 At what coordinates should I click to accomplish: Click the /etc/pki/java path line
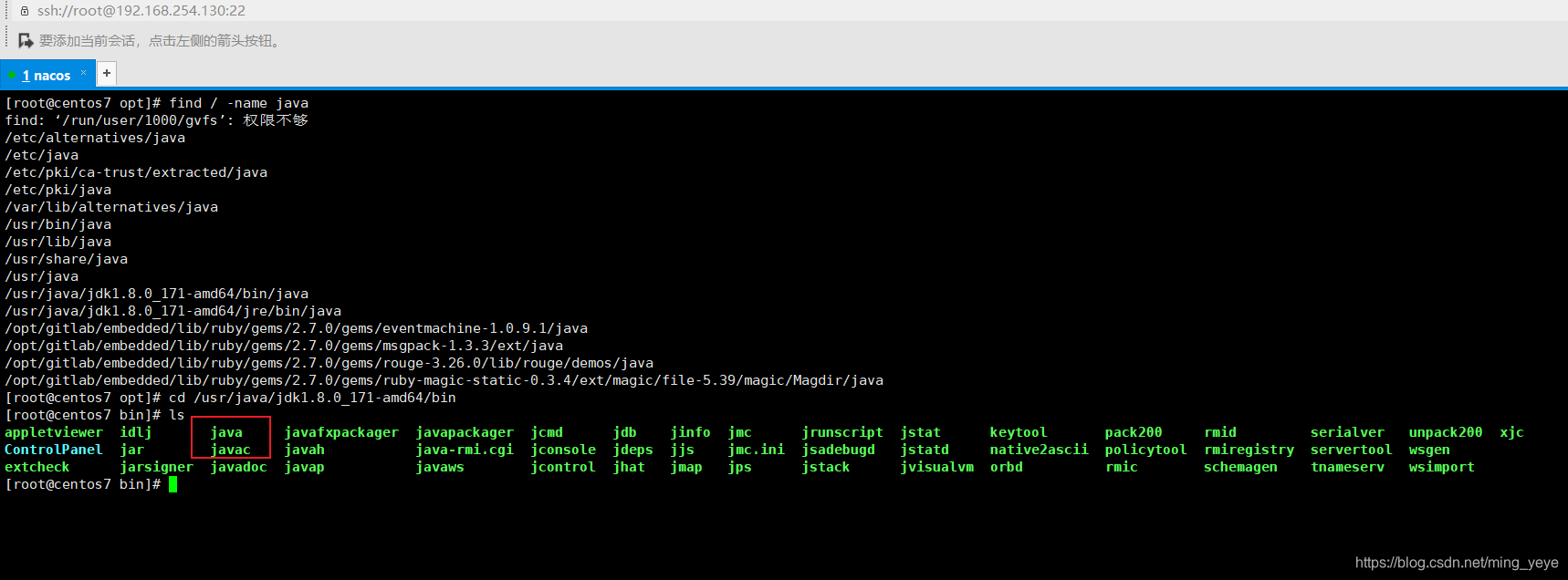click(58, 190)
